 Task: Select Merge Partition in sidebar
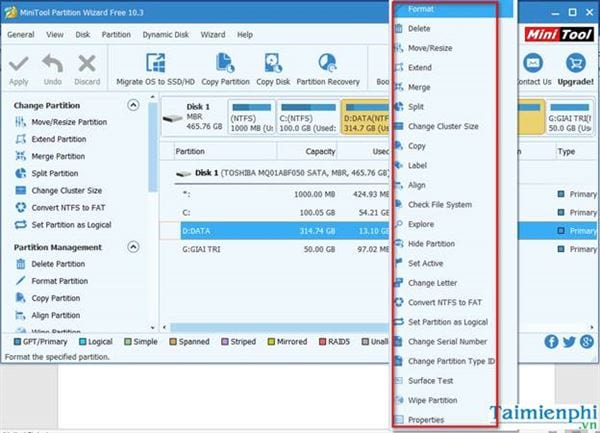58,156
